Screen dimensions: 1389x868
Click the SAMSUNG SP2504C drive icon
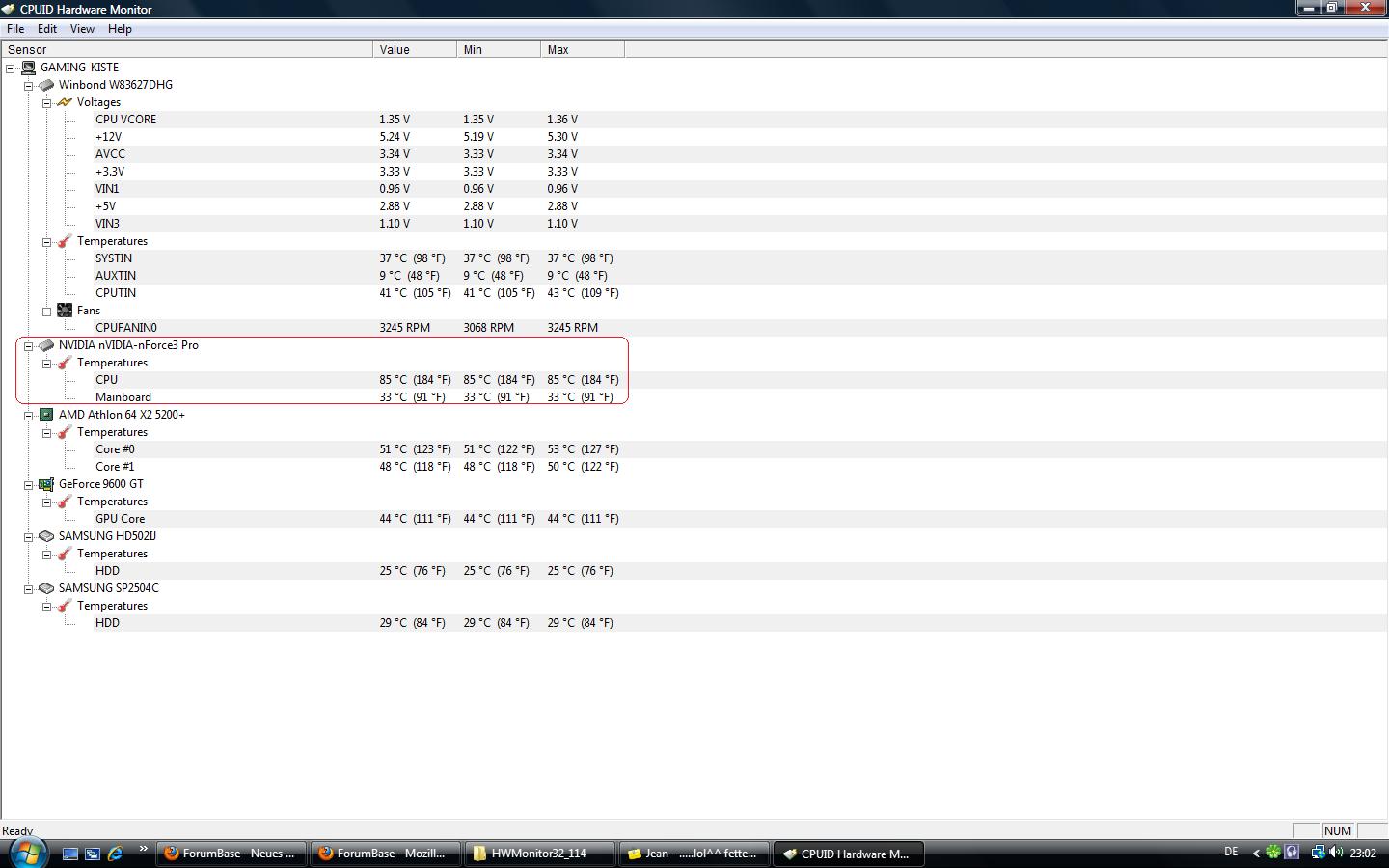[x=46, y=588]
